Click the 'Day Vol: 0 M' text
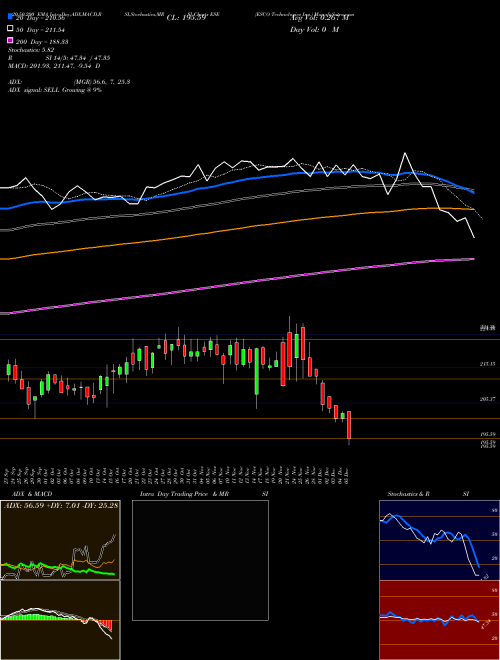 [x=314, y=29]
